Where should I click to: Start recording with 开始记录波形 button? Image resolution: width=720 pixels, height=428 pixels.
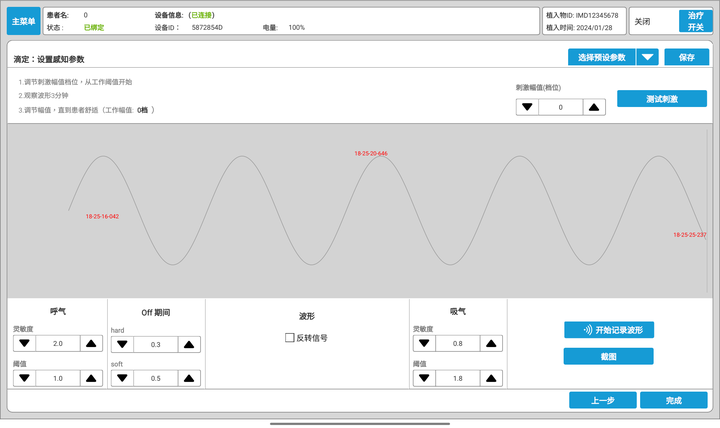[x=608, y=330]
